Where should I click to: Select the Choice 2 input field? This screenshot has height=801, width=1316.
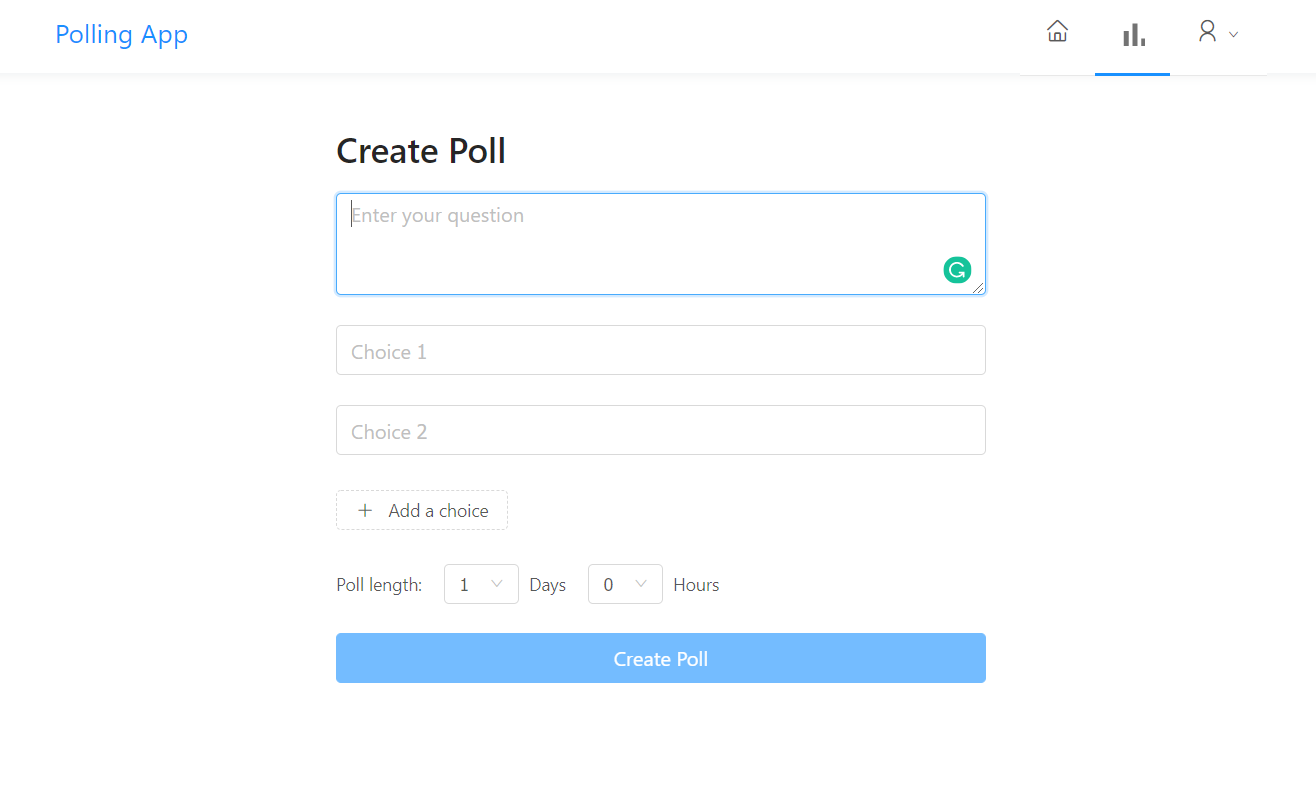[x=660, y=431]
